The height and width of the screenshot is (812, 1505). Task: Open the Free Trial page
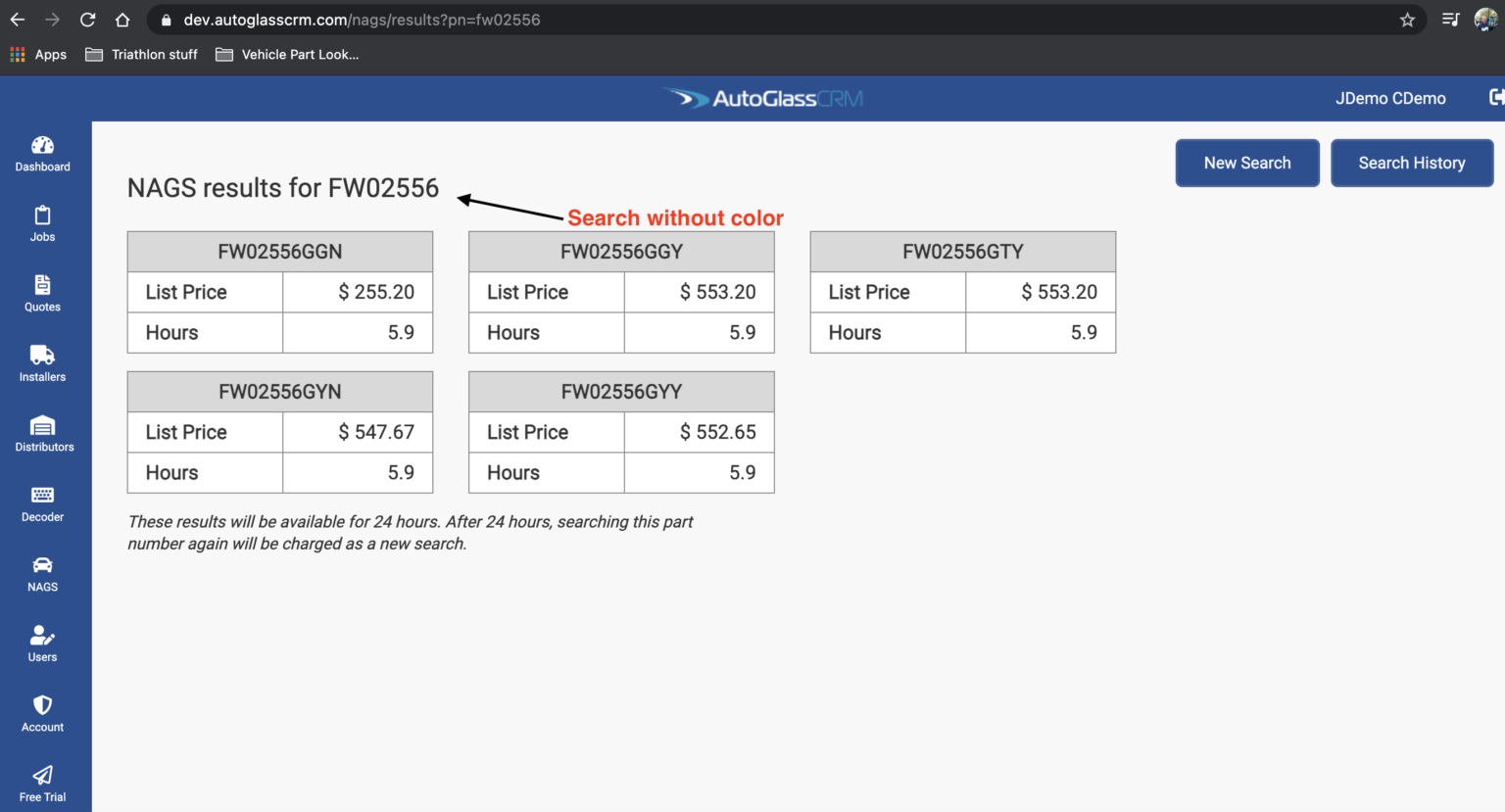click(x=42, y=784)
